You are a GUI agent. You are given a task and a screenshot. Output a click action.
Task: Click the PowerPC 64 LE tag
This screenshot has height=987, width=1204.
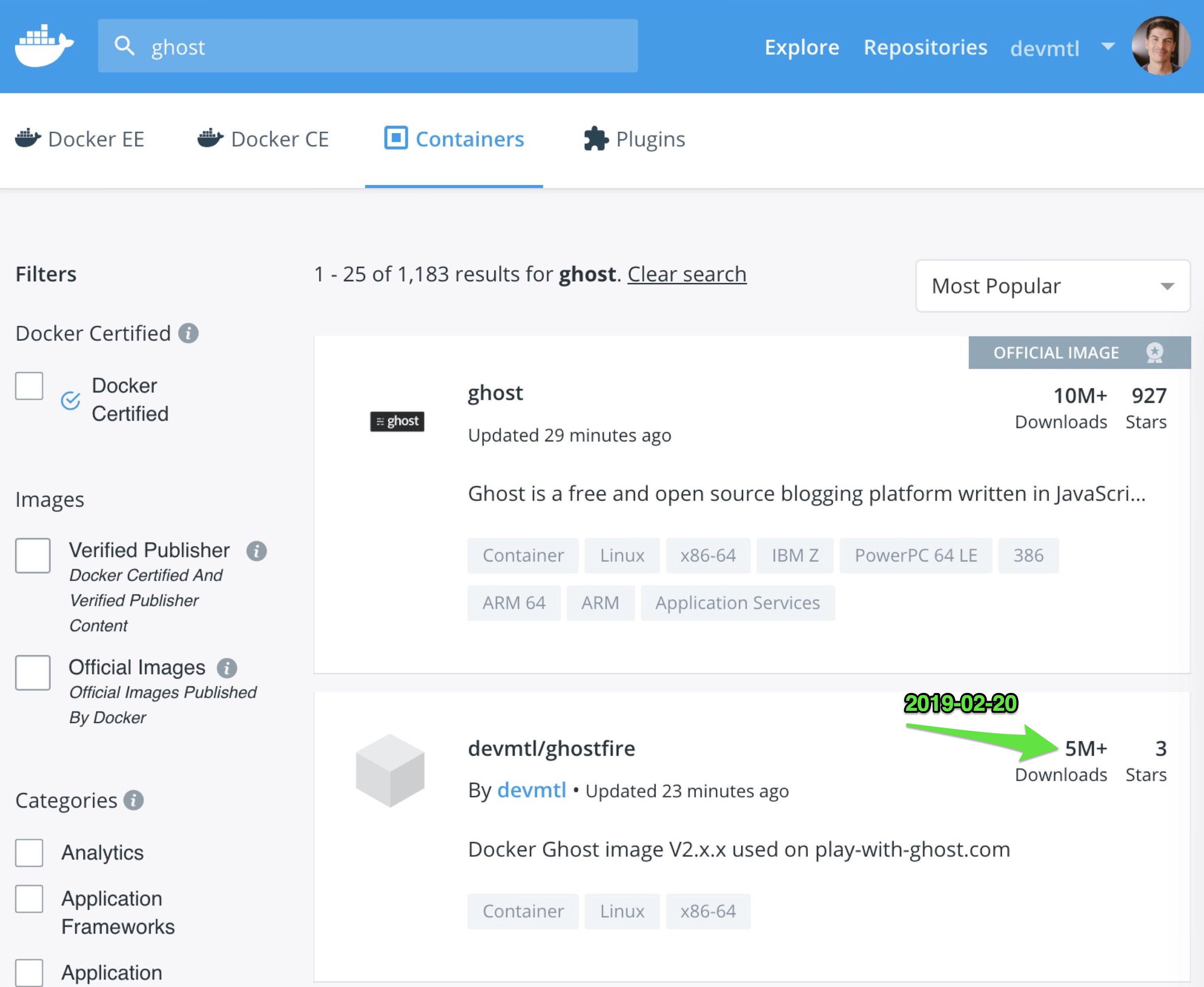coord(916,556)
